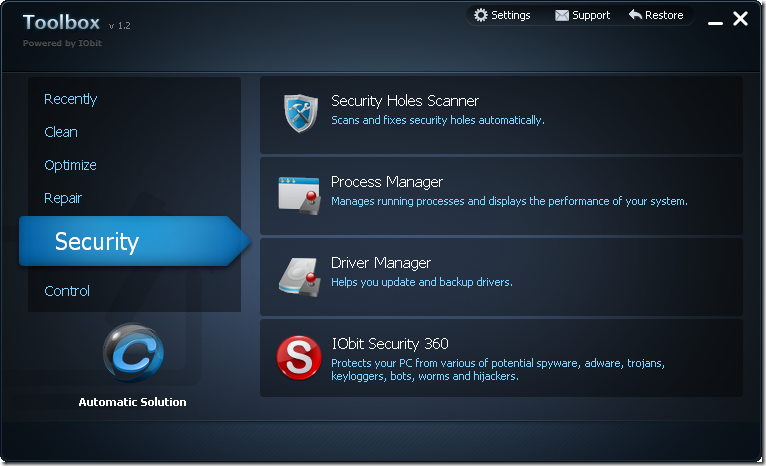The width and height of the screenshot is (766, 466).
Task: Open Settings from the top bar
Action: point(511,15)
